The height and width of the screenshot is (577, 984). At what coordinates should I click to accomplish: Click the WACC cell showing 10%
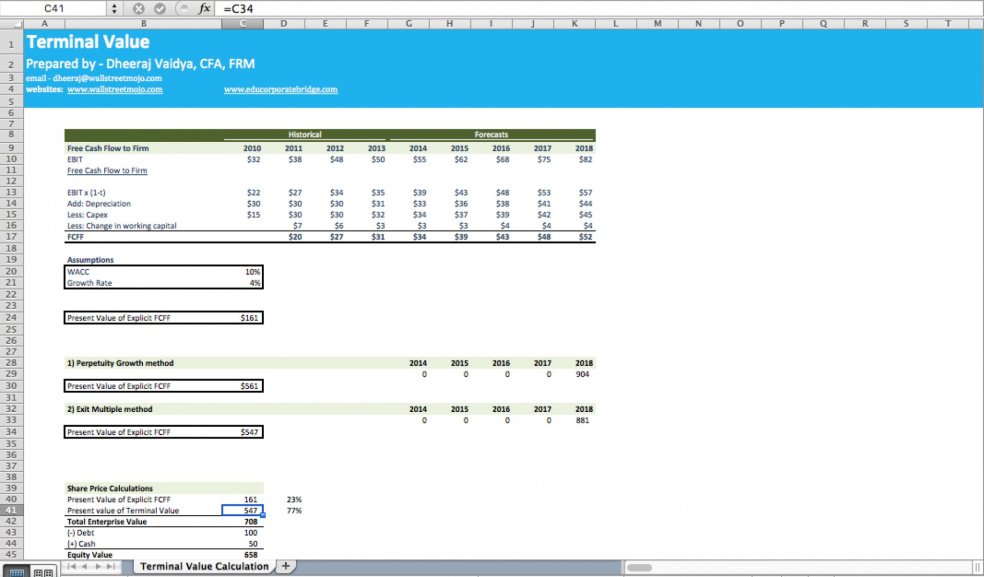pyautogui.click(x=245, y=271)
